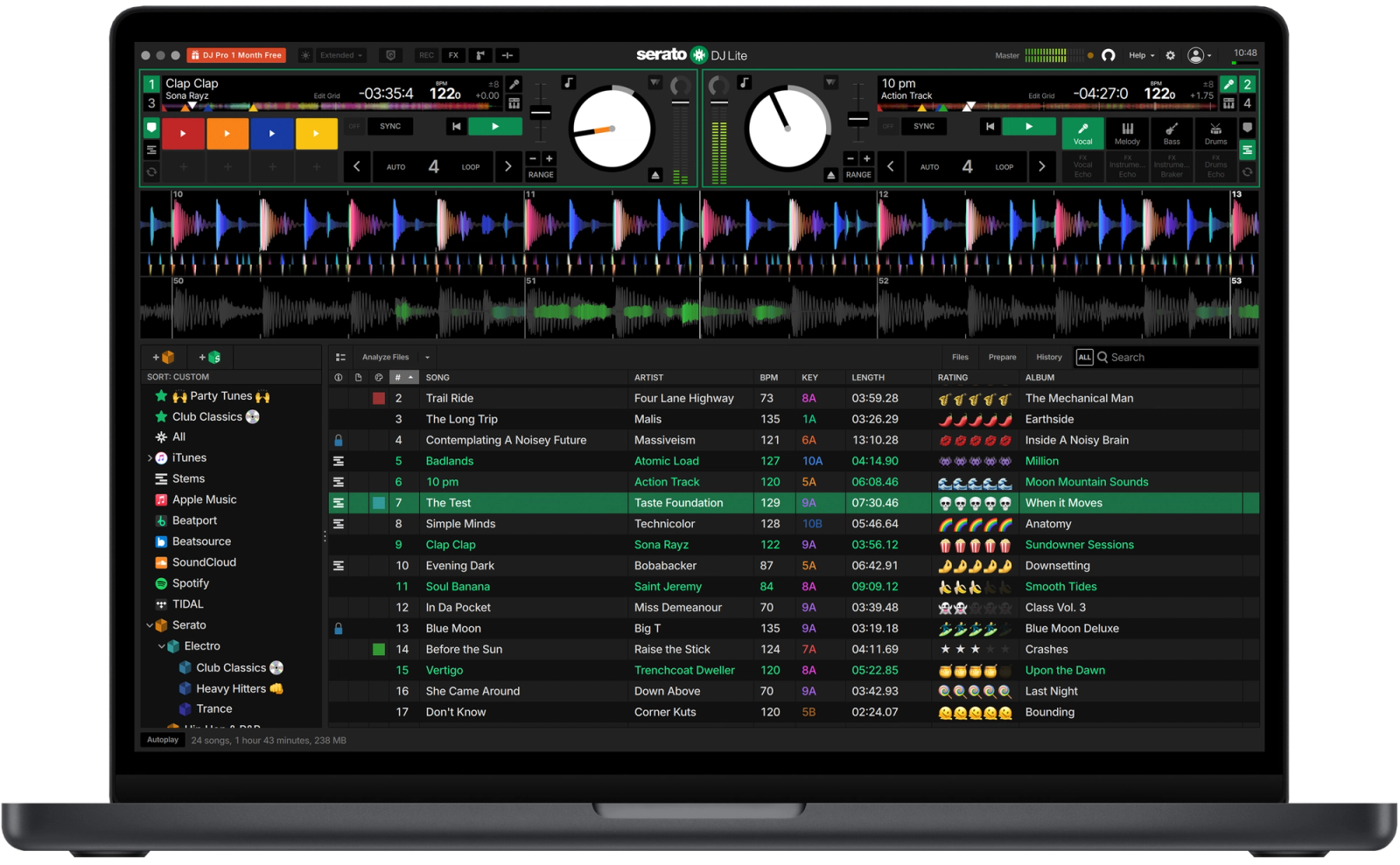1400x865 pixels.
Task: Open the FX panel
Action: click(x=453, y=55)
